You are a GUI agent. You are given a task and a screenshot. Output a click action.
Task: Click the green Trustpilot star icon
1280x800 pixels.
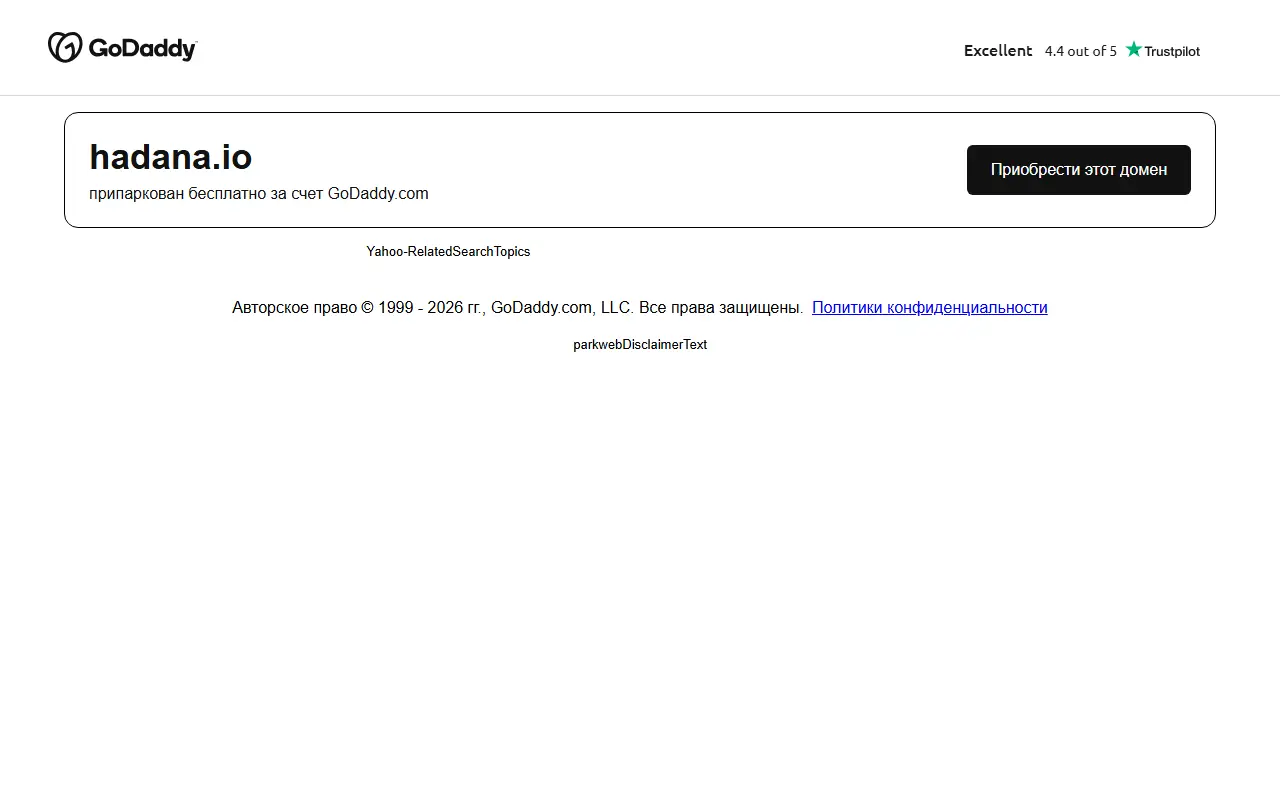[x=1133, y=49]
